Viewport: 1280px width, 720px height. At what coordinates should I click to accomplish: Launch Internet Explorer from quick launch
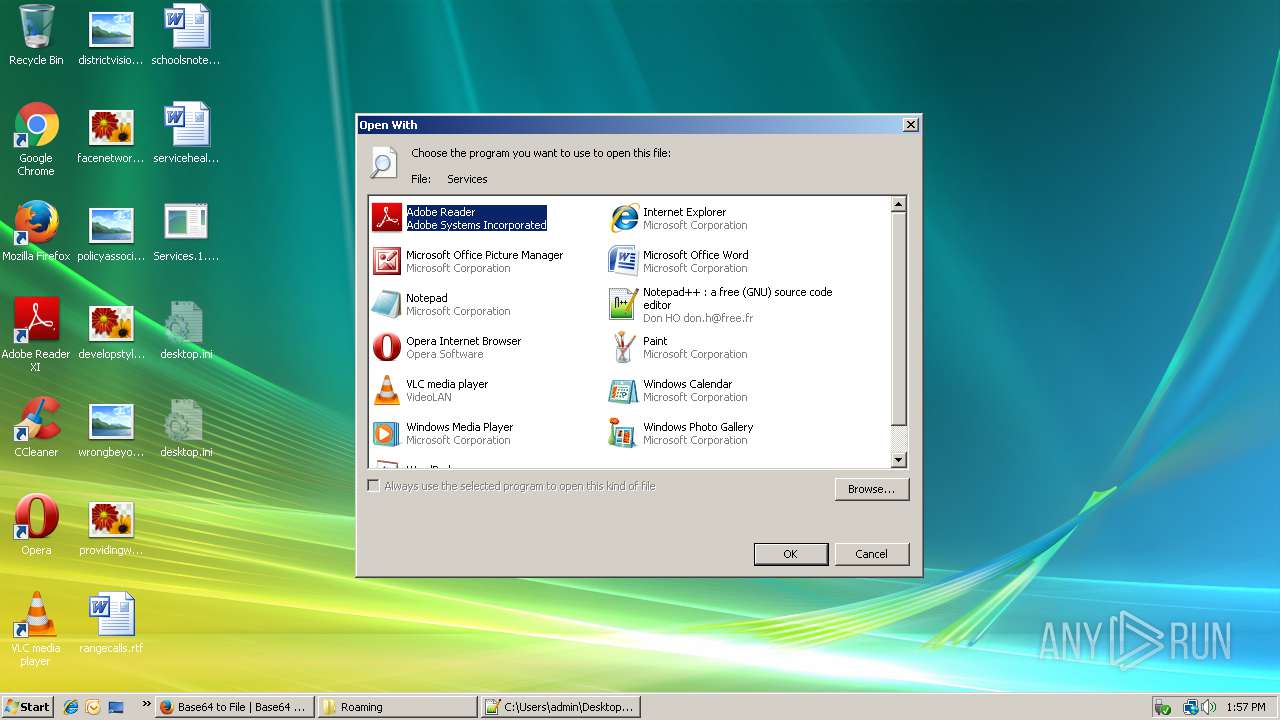tap(71, 707)
